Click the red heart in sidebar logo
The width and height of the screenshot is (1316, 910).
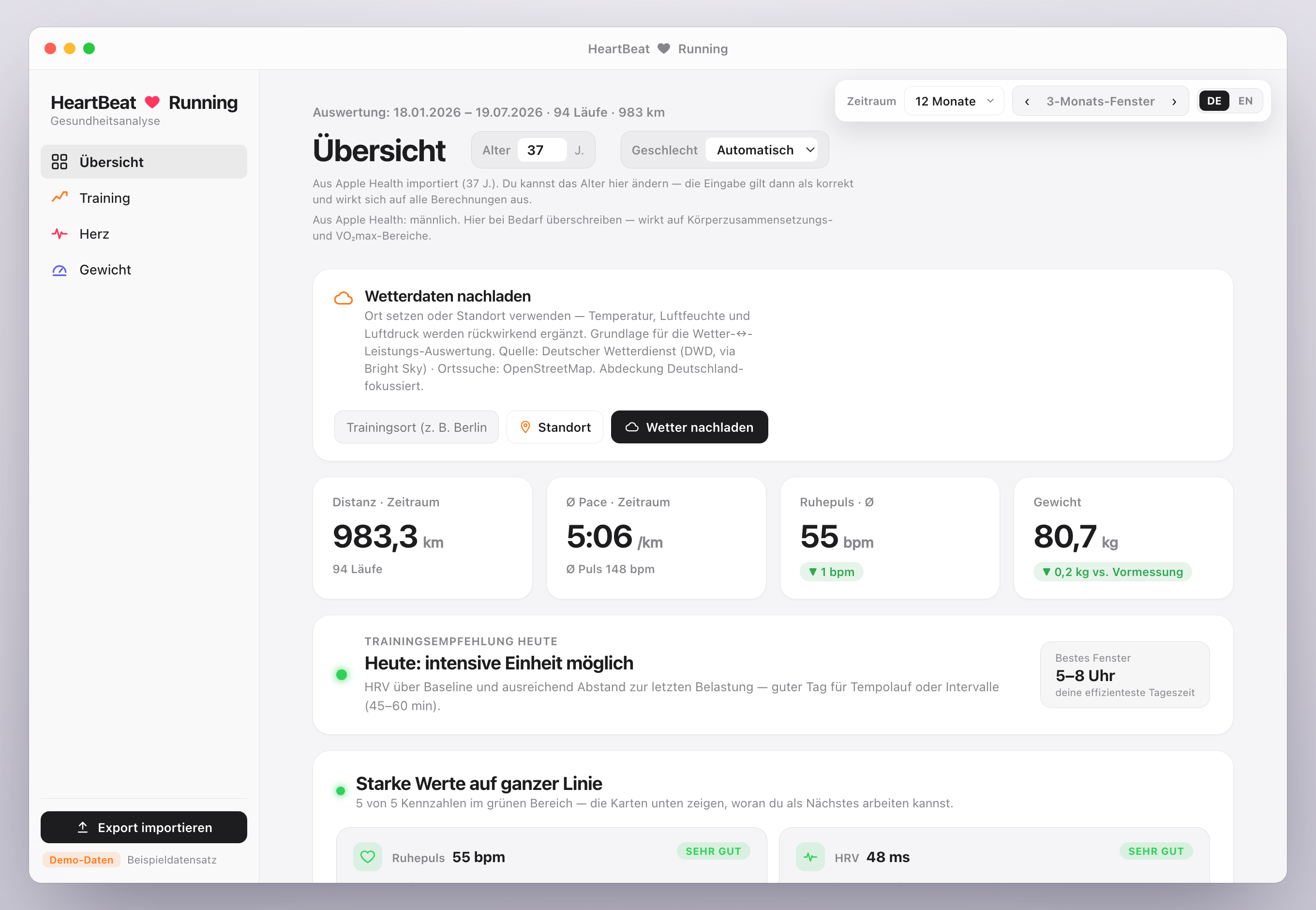click(152, 102)
